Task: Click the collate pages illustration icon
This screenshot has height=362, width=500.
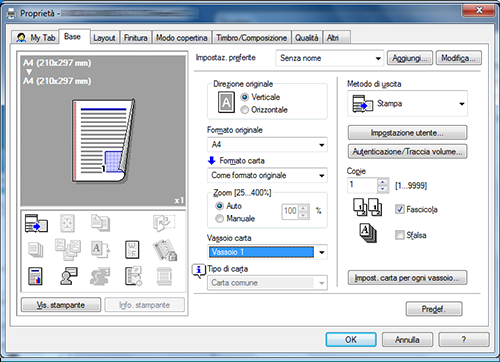Action: pyautogui.click(x=367, y=207)
